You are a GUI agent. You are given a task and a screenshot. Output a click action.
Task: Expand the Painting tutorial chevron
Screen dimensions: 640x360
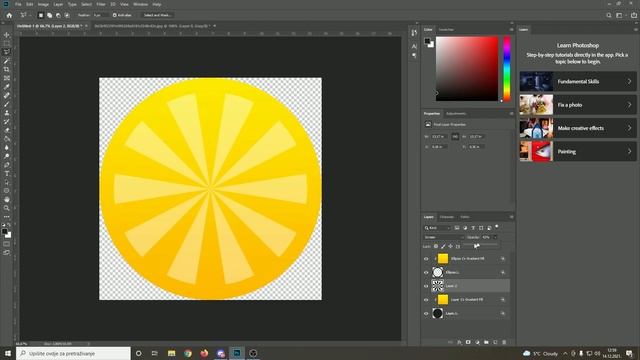629,151
